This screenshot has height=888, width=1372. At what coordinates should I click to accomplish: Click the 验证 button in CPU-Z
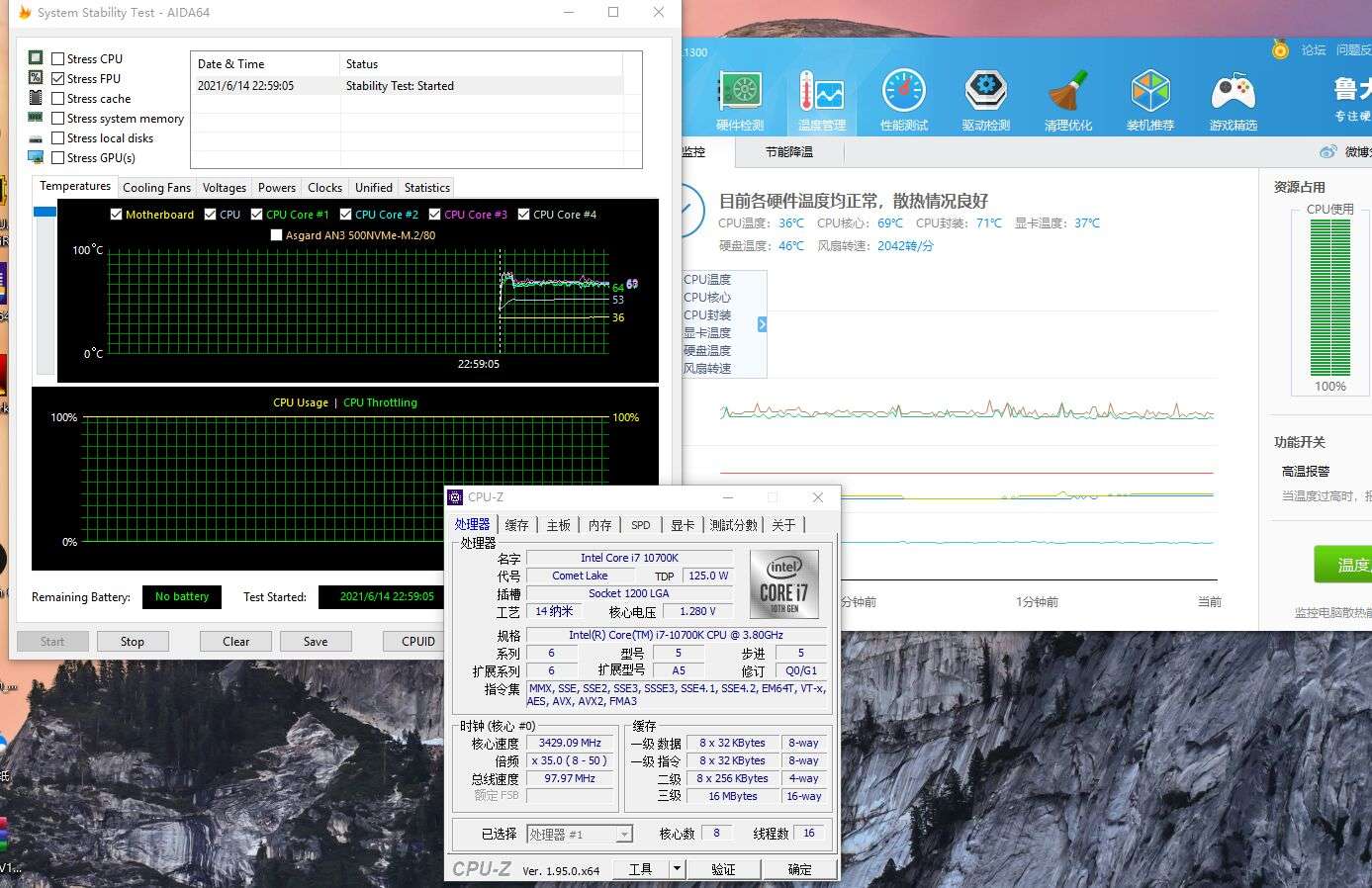(x=723, y=869)
